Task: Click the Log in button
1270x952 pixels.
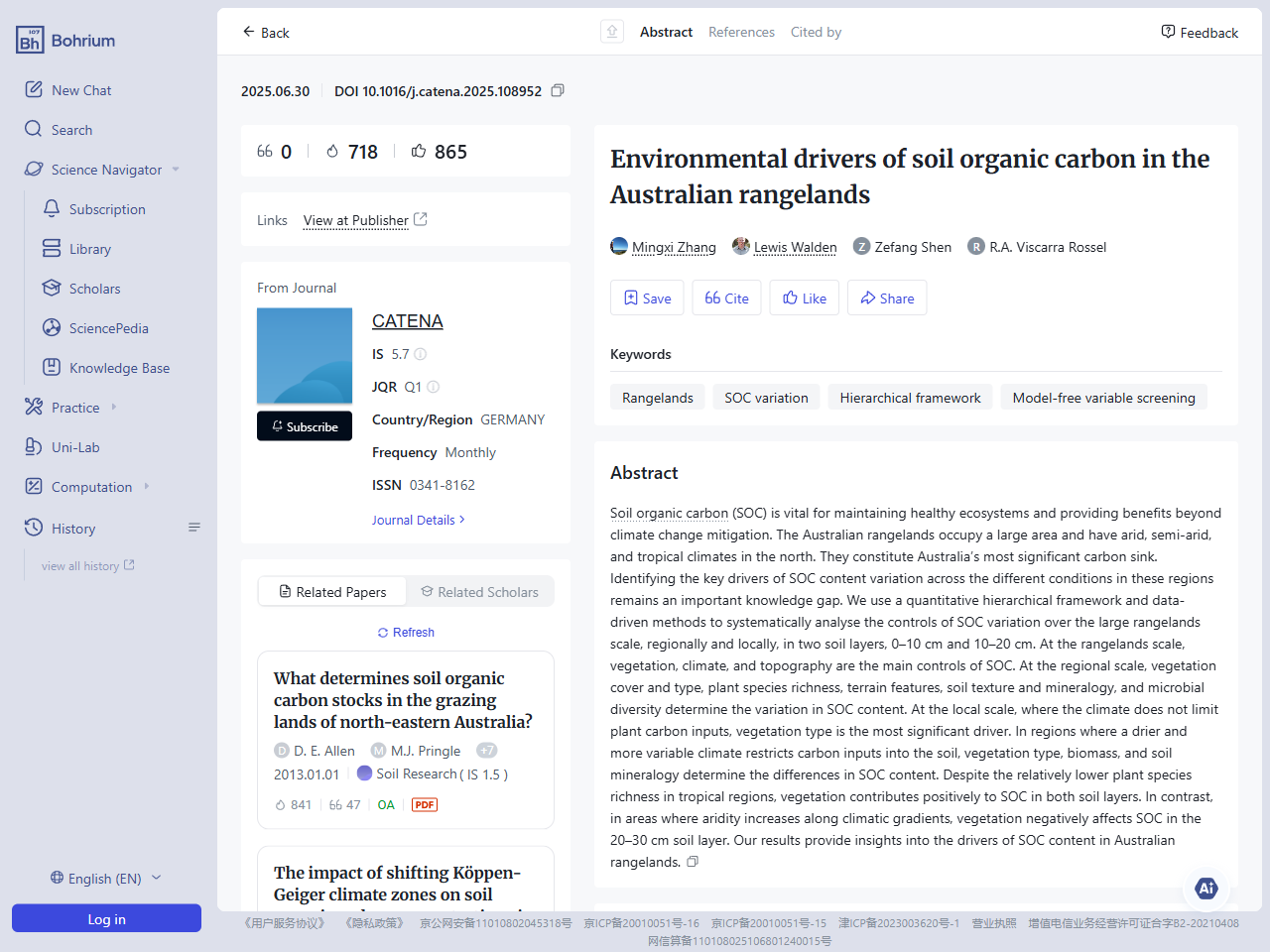Action: (106, 918)
